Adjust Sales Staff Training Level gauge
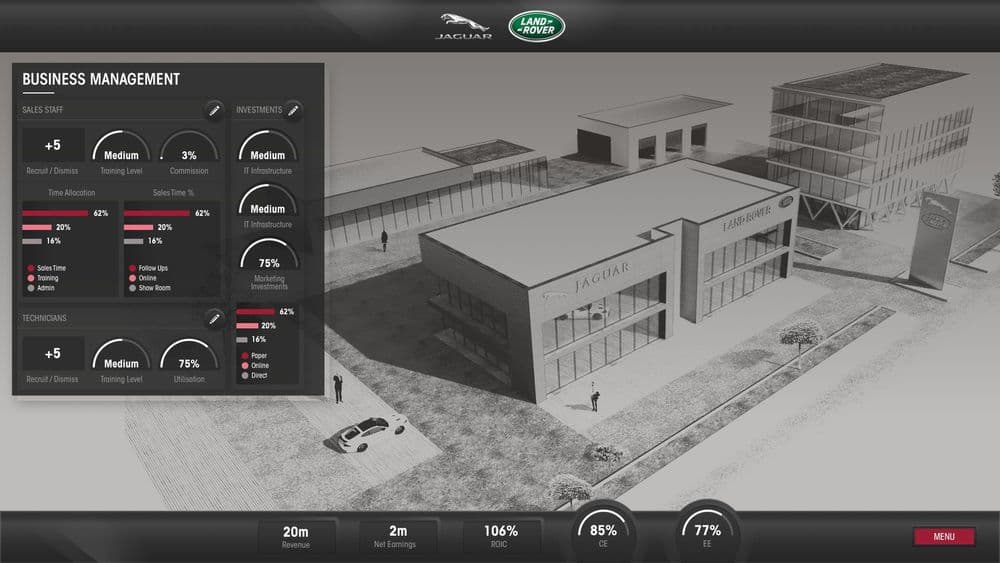This screenshot has width=1000, height=563. coord(121,147)
